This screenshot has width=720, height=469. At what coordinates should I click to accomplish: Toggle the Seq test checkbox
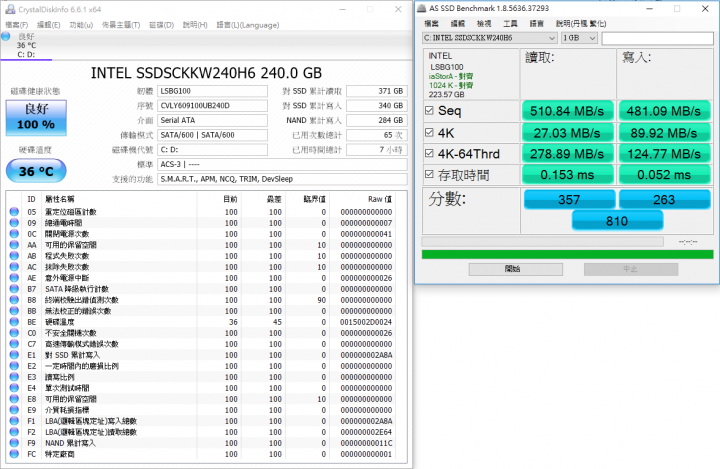(429, 110)
